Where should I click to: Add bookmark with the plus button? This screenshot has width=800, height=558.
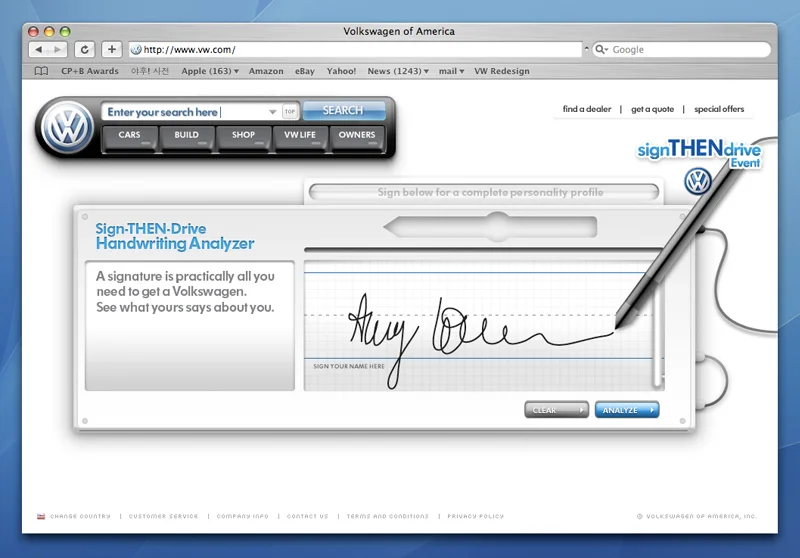[112, 49]
